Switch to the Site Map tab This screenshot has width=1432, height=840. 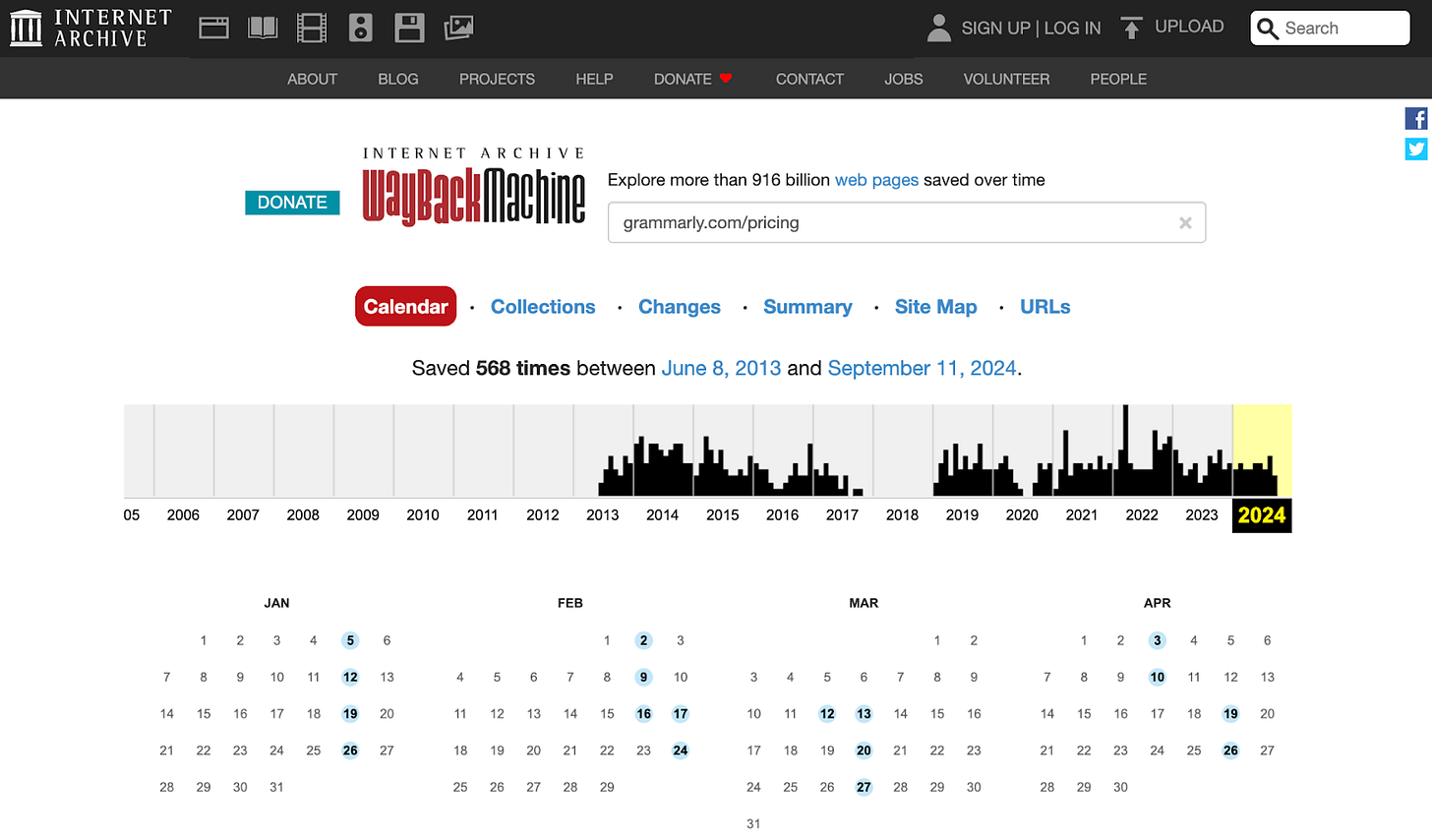coord(936,307)
